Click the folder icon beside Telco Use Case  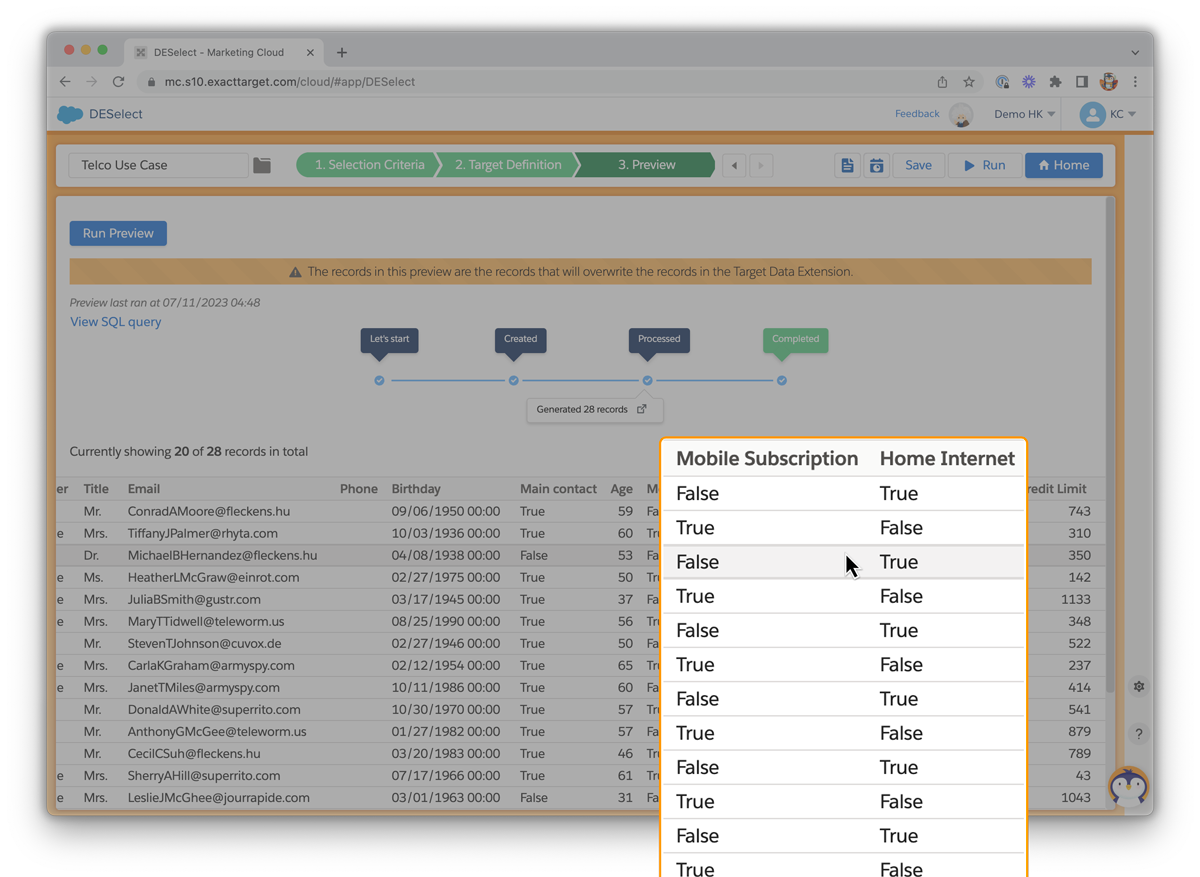tap(262, 165)
